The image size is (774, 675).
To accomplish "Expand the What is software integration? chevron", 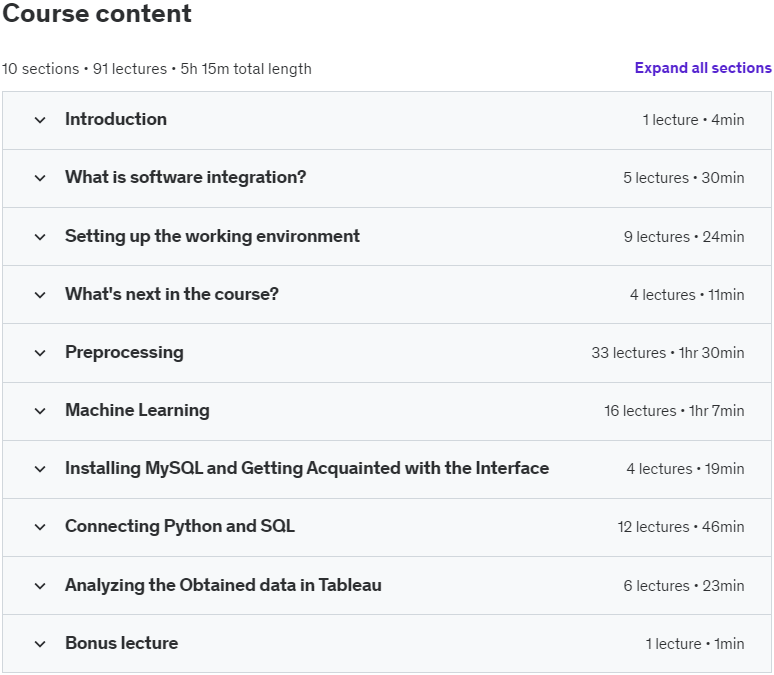I will tap(40, 178).
